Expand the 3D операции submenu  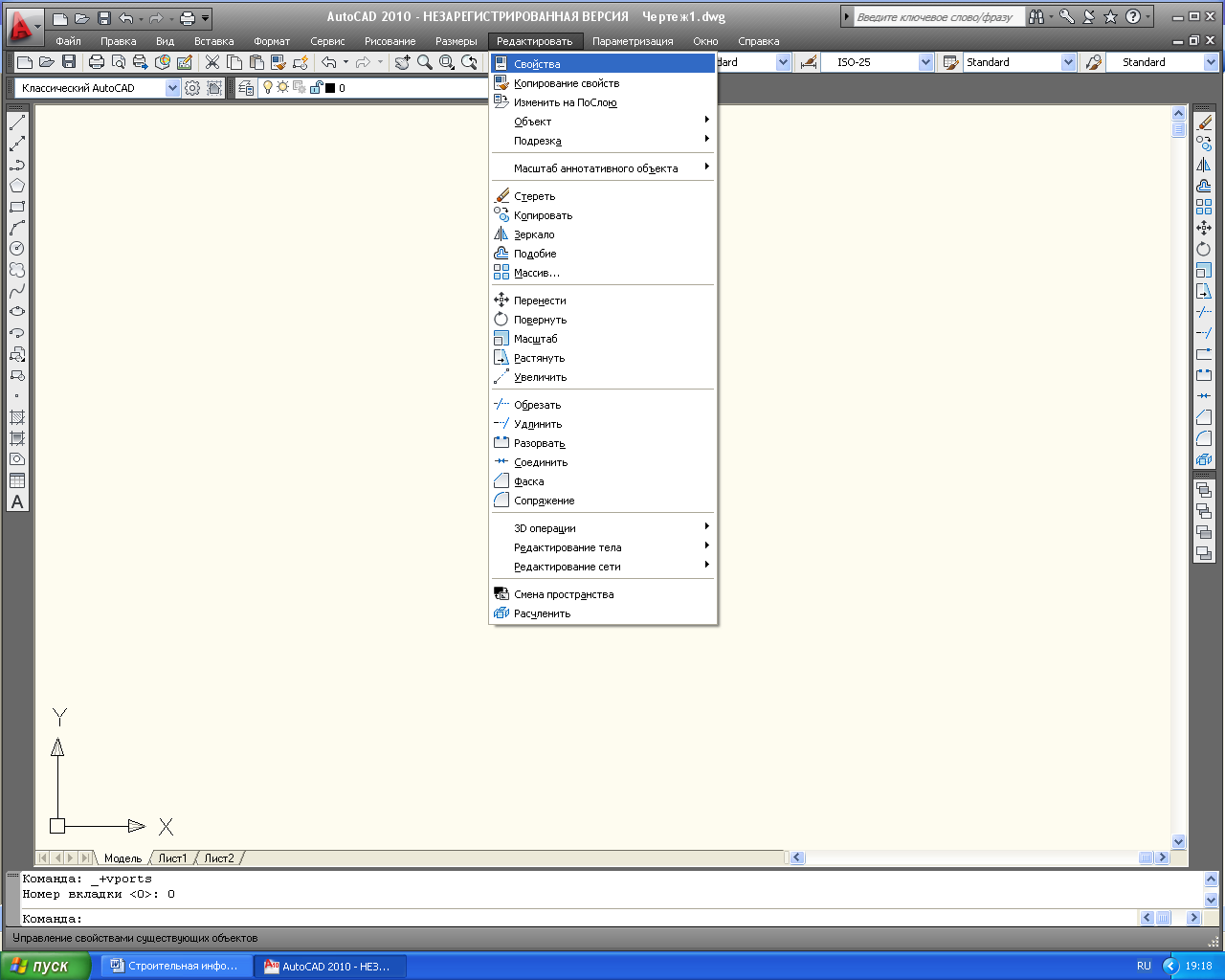coord(603,528)
